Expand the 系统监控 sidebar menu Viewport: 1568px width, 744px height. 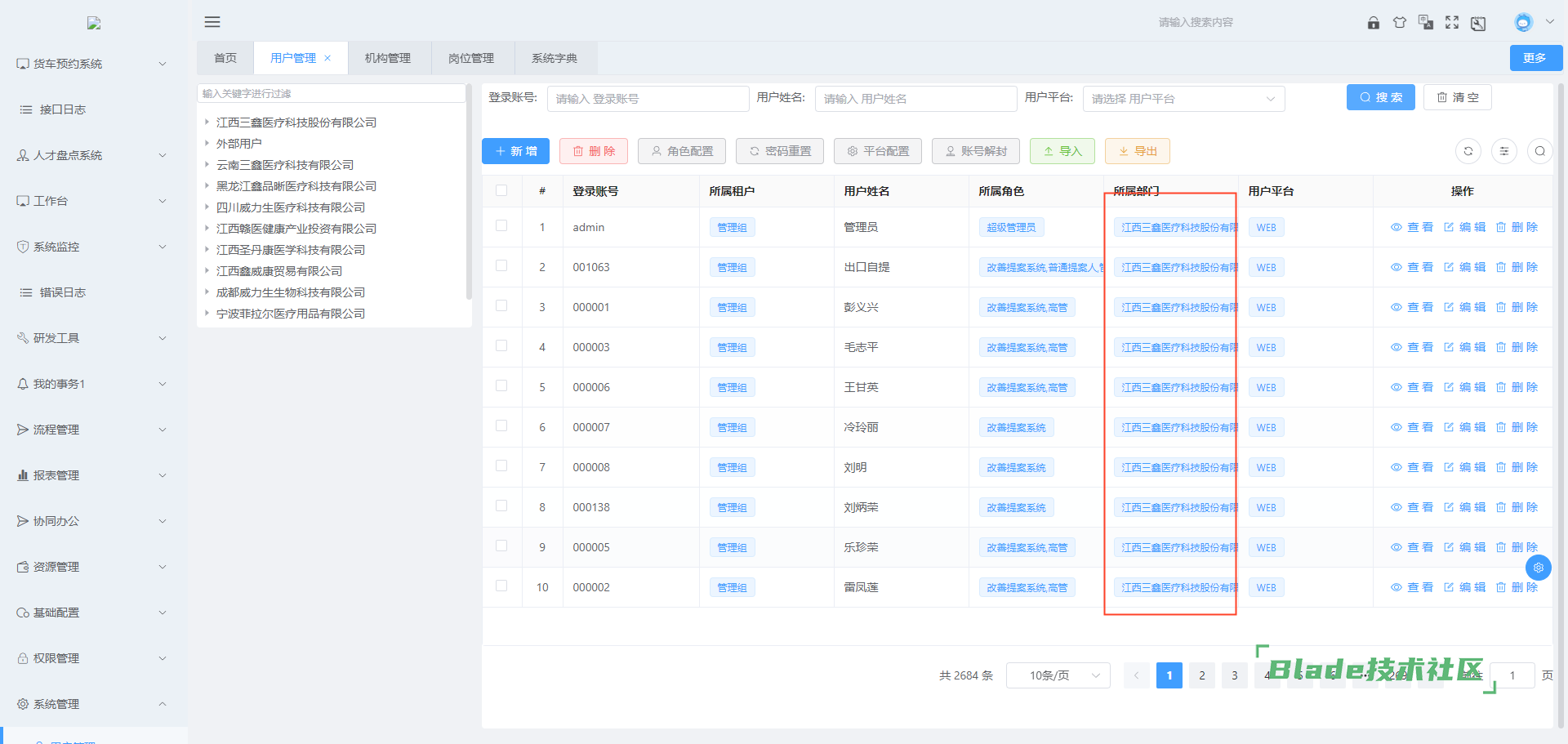tap(94, 247)
